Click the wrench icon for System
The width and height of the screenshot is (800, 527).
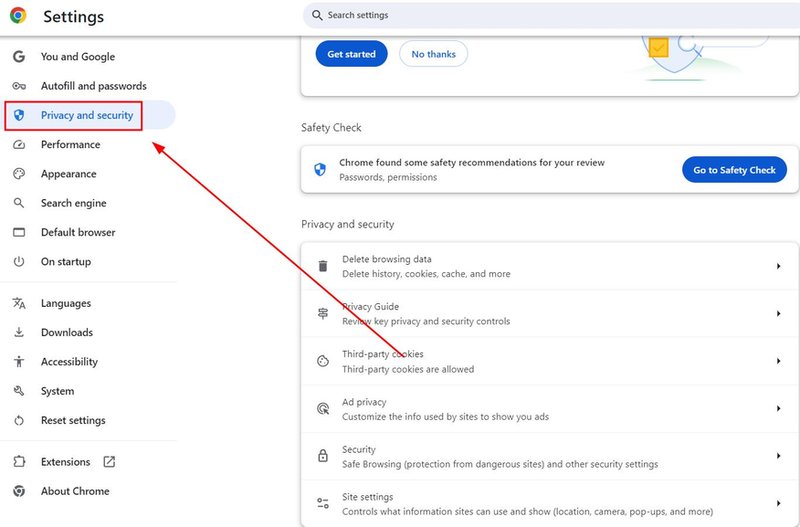pos(19,391)
